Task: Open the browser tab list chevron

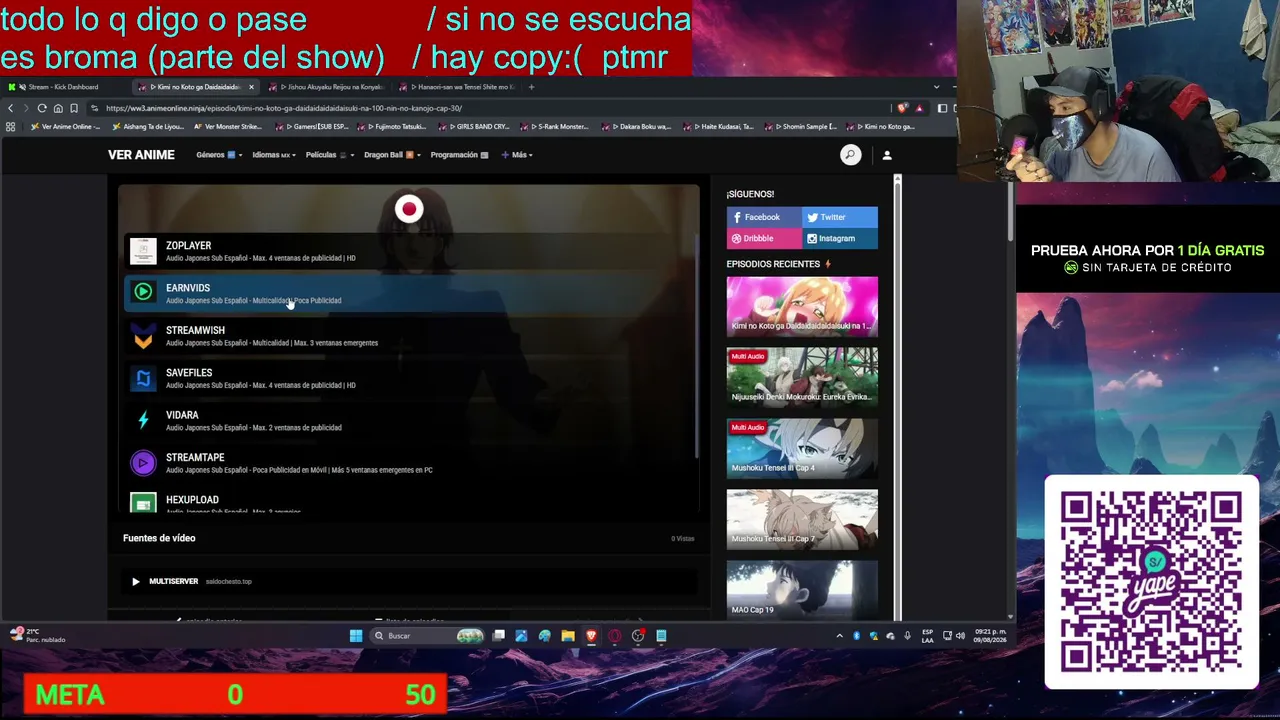Action: click(936, 87)
